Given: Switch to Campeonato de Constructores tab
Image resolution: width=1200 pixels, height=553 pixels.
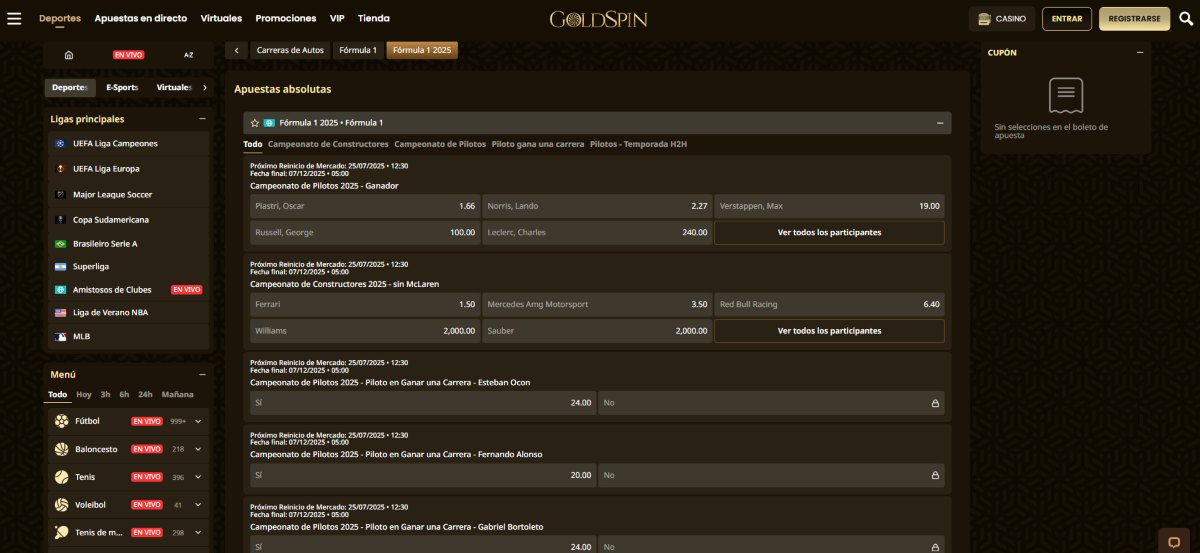Looking at the screenshot, I should (328, 144).
